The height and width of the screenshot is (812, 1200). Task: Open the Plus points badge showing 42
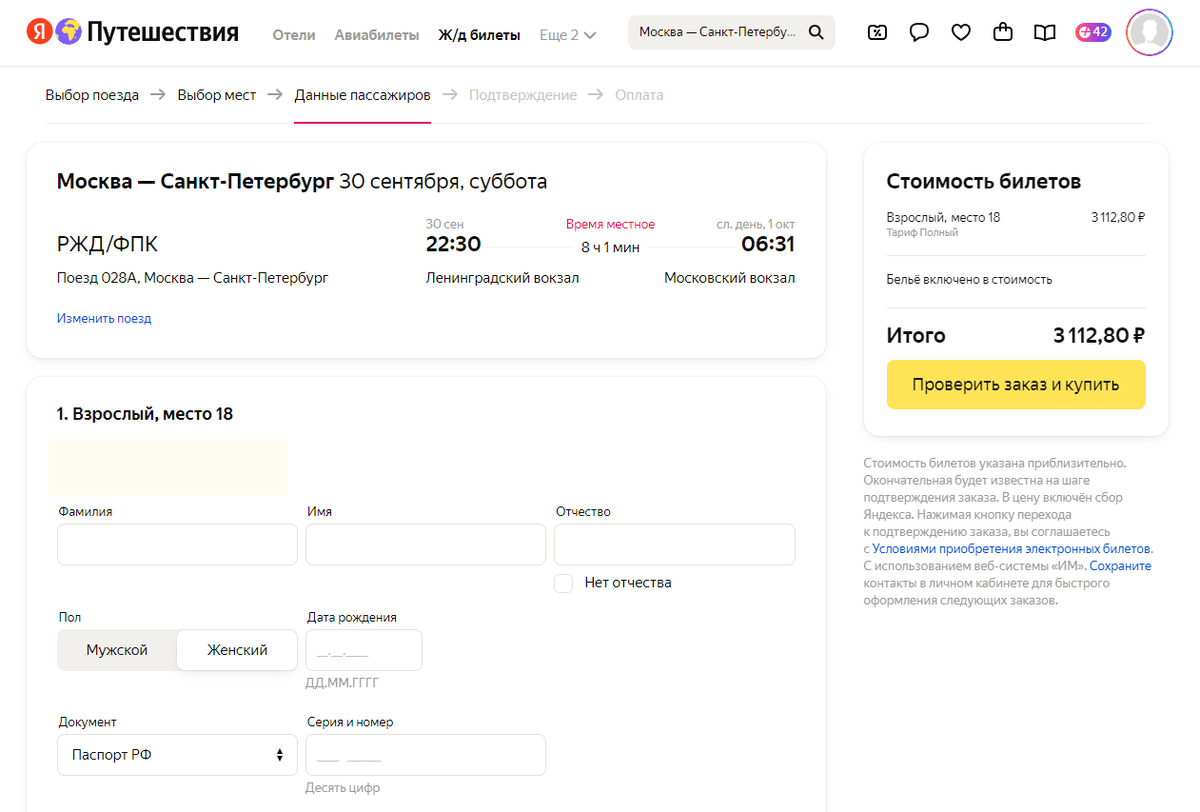1093,33
